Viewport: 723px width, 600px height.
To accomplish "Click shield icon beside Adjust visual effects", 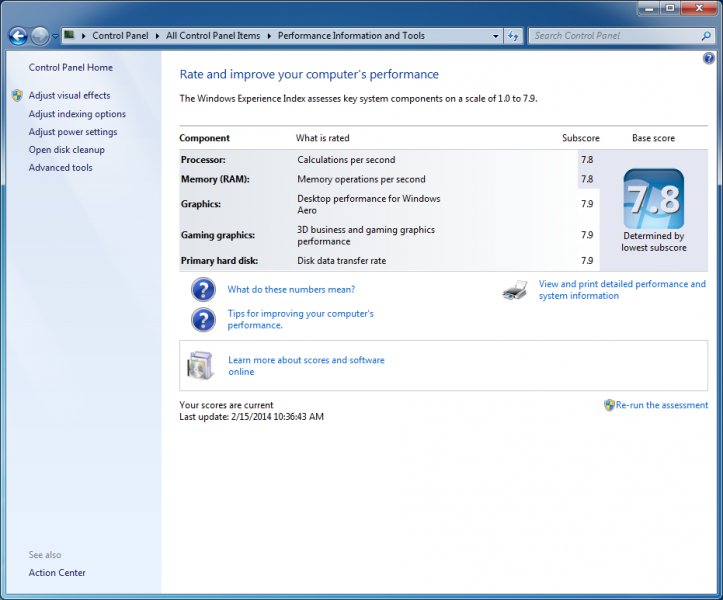I will (17, 95).
